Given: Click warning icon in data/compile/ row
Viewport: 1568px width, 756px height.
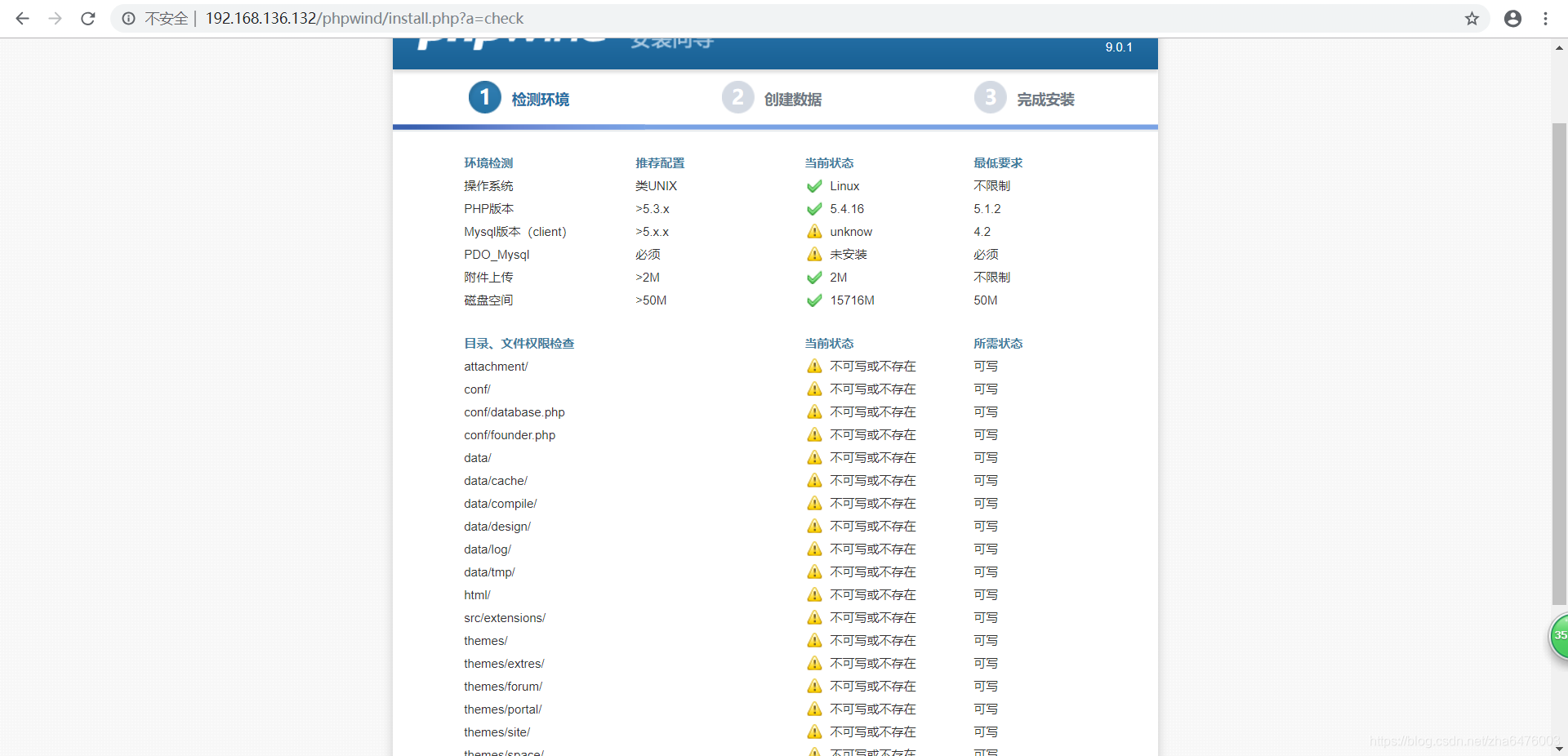Looking at the screenshot, I should click(814, 504).
